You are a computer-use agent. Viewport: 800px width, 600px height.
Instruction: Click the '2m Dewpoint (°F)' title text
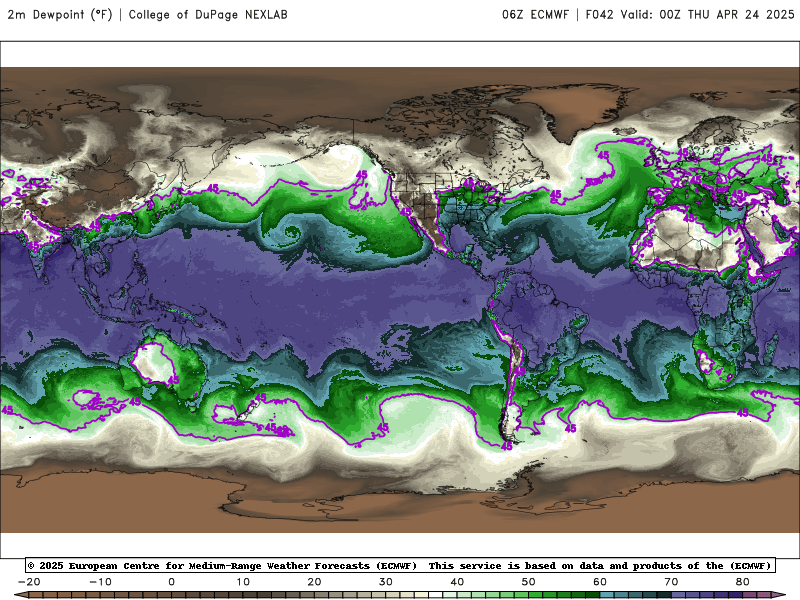point(60,15)
